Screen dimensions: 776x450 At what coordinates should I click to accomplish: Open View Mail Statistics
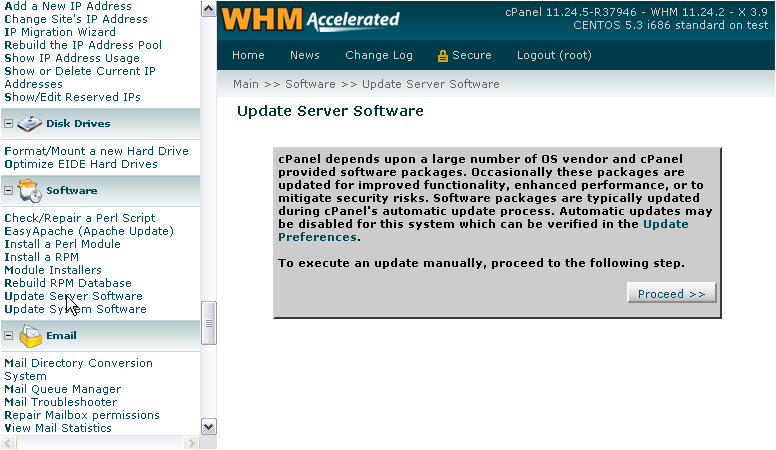(x=58, y=428)
